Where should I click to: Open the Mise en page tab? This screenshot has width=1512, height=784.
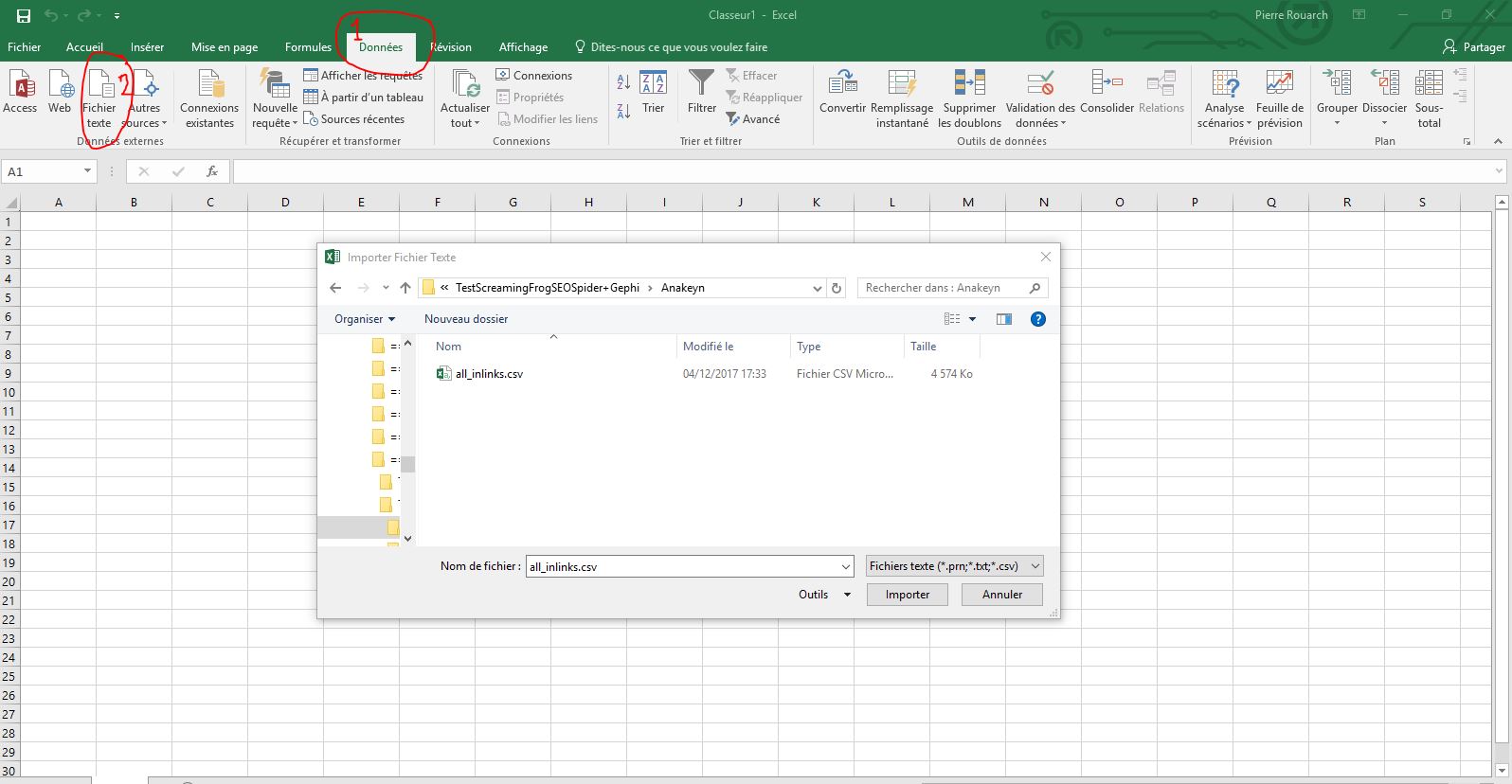tap(225, 47)
